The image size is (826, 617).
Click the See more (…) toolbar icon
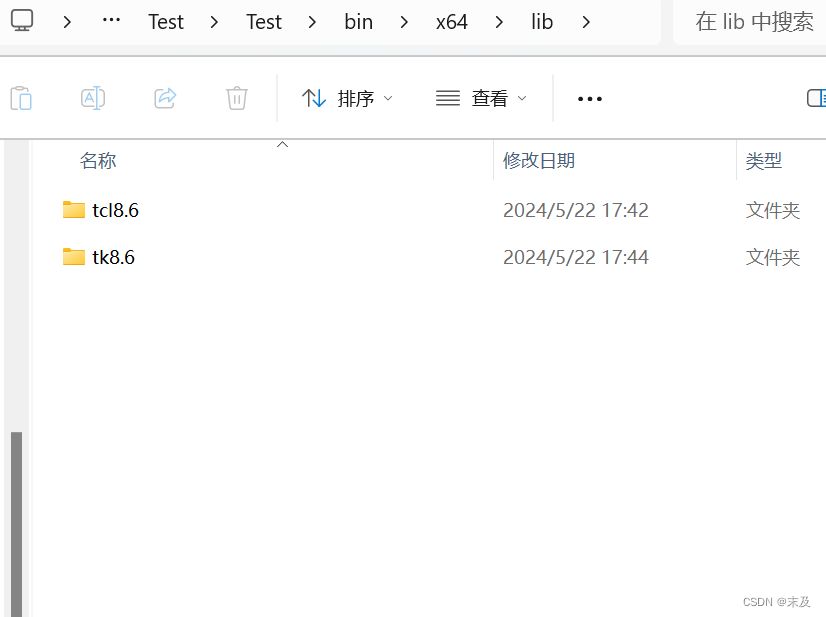tap(589, 98)
